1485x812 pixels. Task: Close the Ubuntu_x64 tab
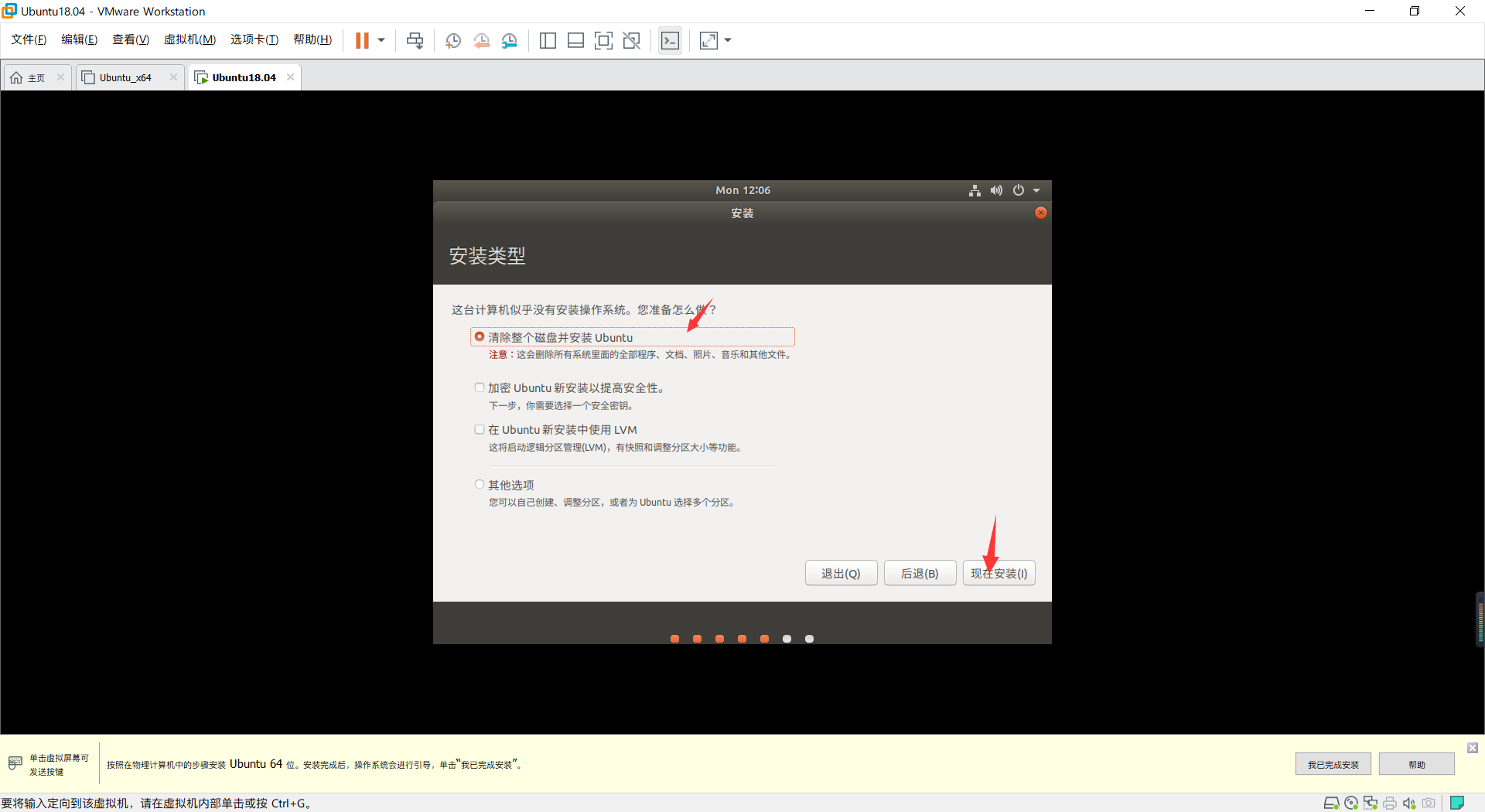173,77
